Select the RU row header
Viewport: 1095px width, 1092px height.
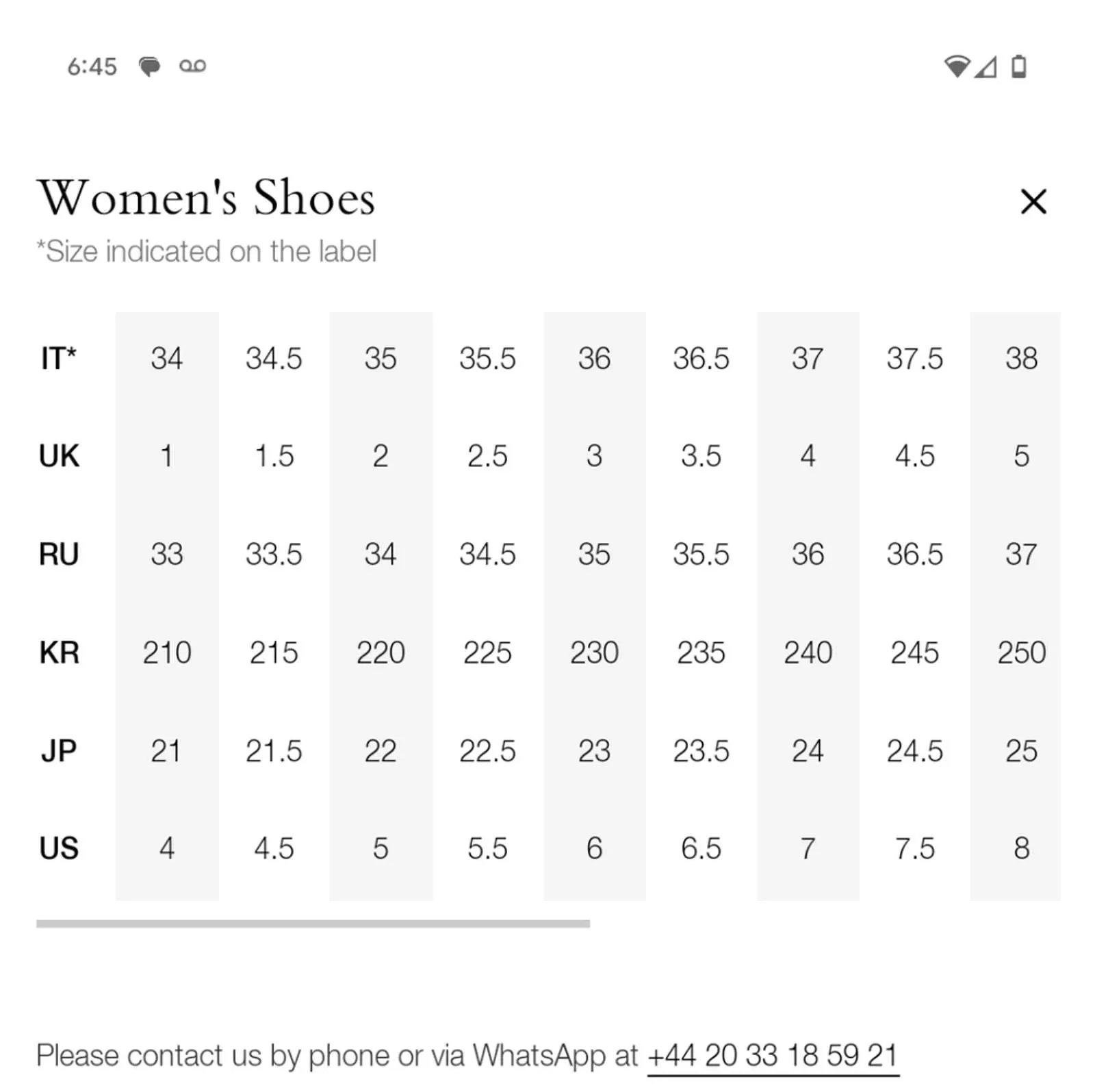(59, 554)
